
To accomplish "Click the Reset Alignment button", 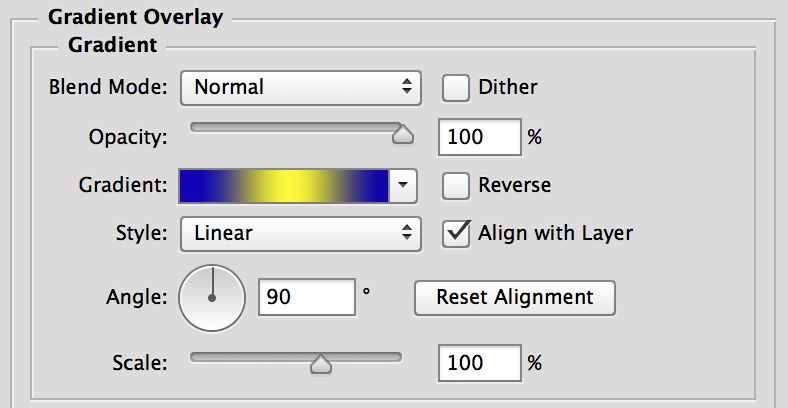I will click(515, 297).
